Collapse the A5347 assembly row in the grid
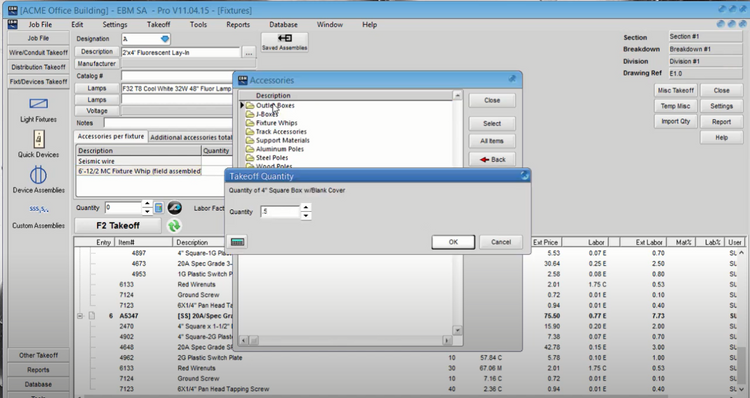The height and width of the screenshot is (398, 750). tap(80, 316)
